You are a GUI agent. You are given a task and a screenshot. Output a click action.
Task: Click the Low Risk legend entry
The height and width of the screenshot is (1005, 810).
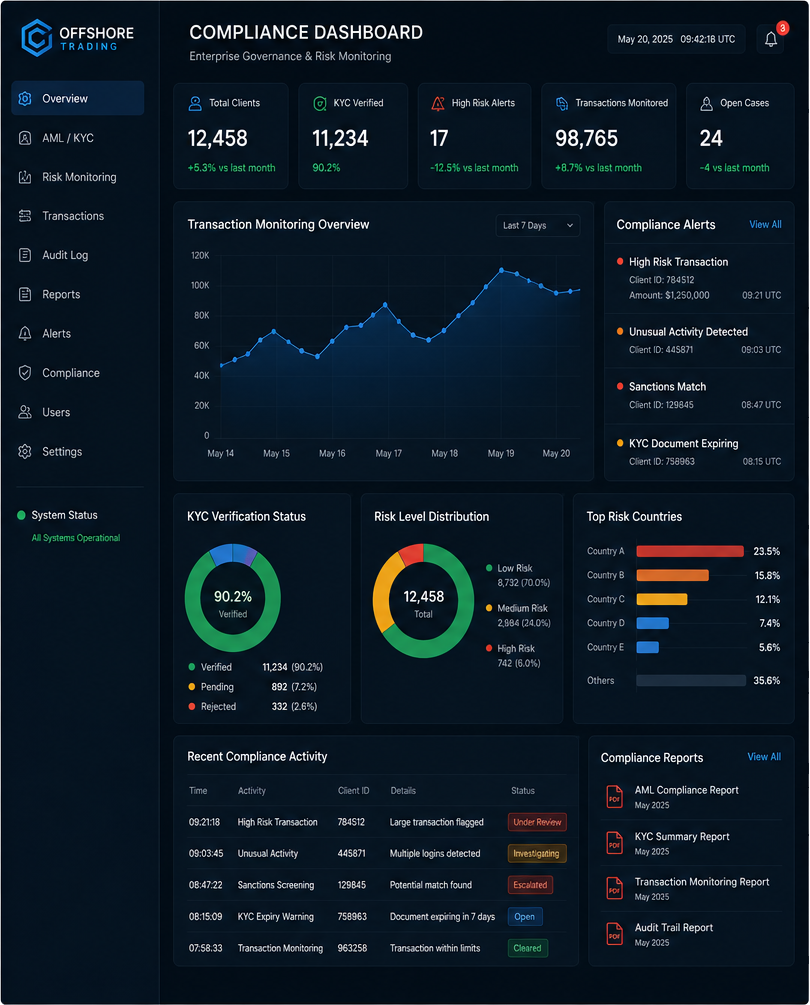click(518, 576)
